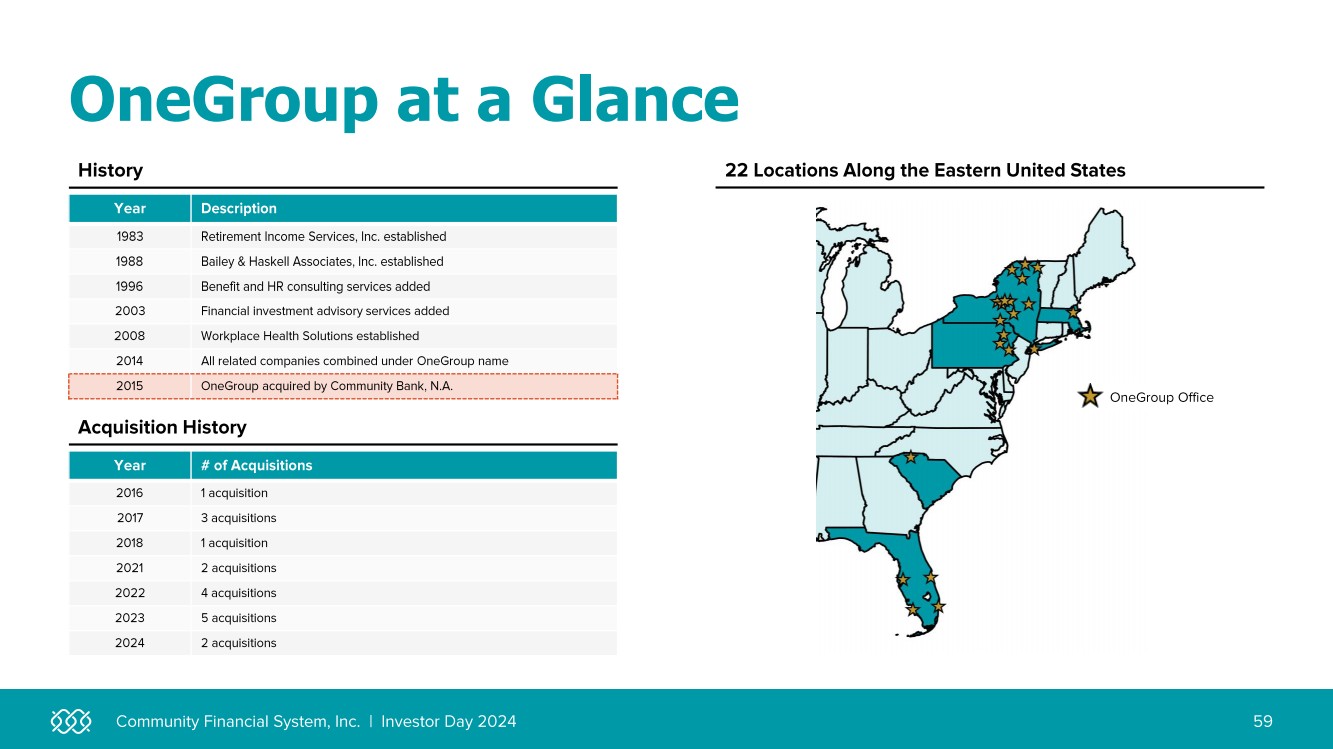Click the '2016' year cell
This screenshot has width=1333, height=749.
130,493
